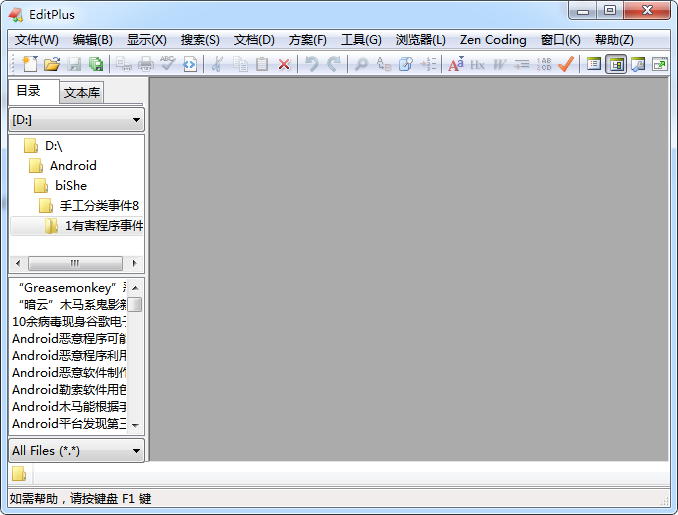Click the file list vertical scrollbar thumb
Screen dimensions: 678x515
135,304
